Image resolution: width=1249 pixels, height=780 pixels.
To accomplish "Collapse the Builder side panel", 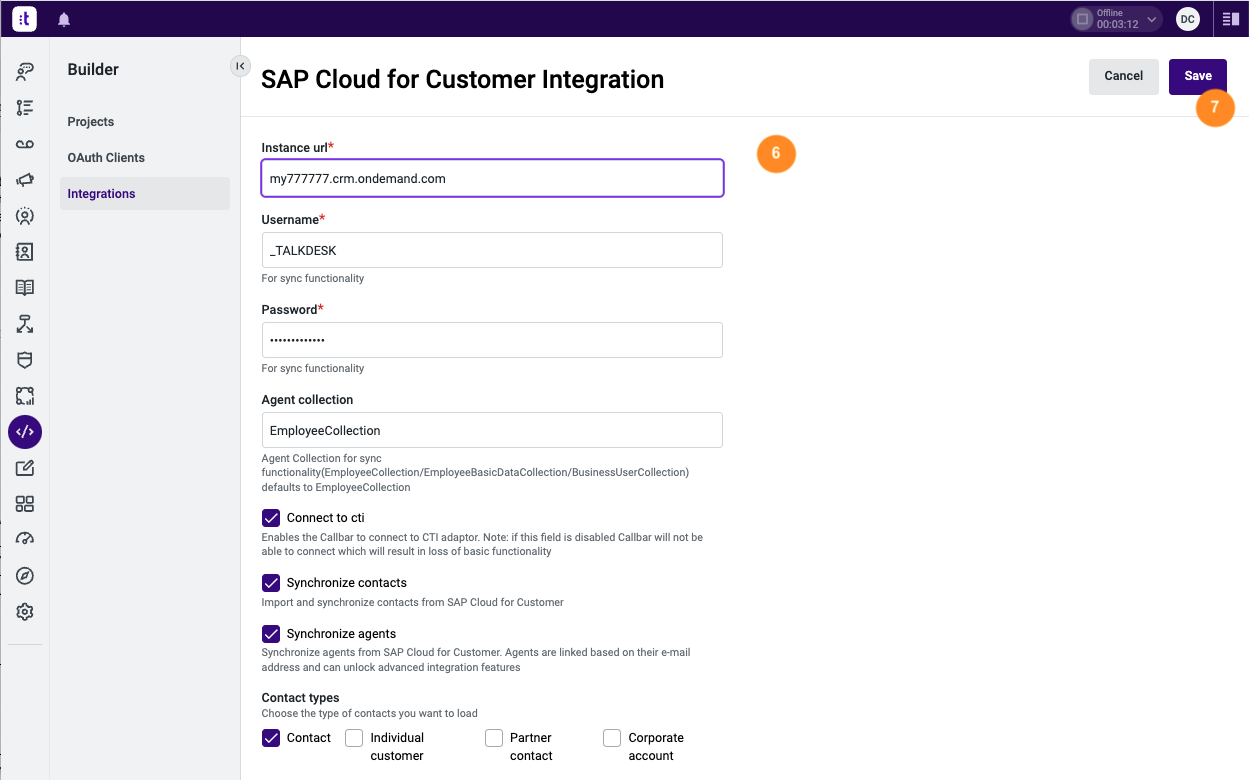I will 240,66.
